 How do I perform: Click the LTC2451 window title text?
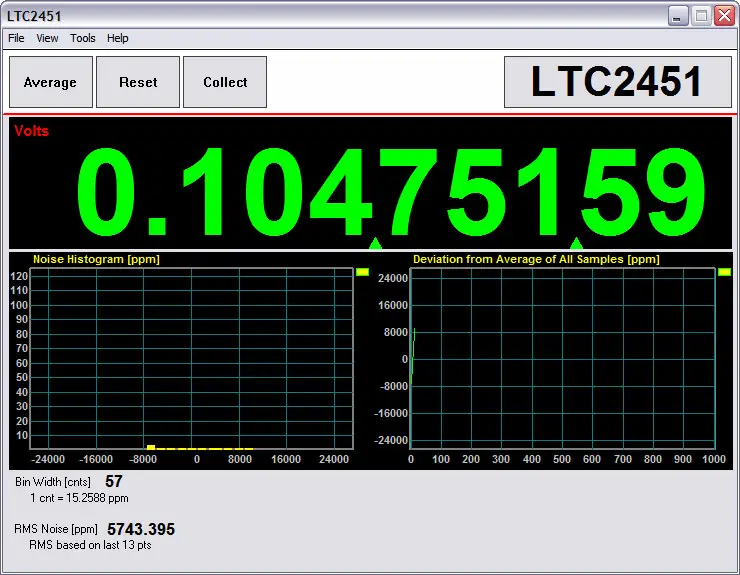click(34, 16)
